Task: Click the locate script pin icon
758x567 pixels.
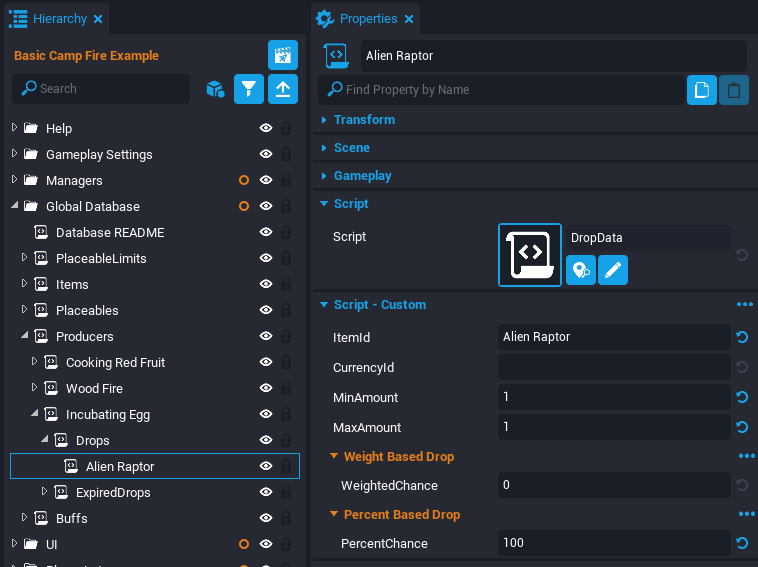Action: click(x=581, y=270)
